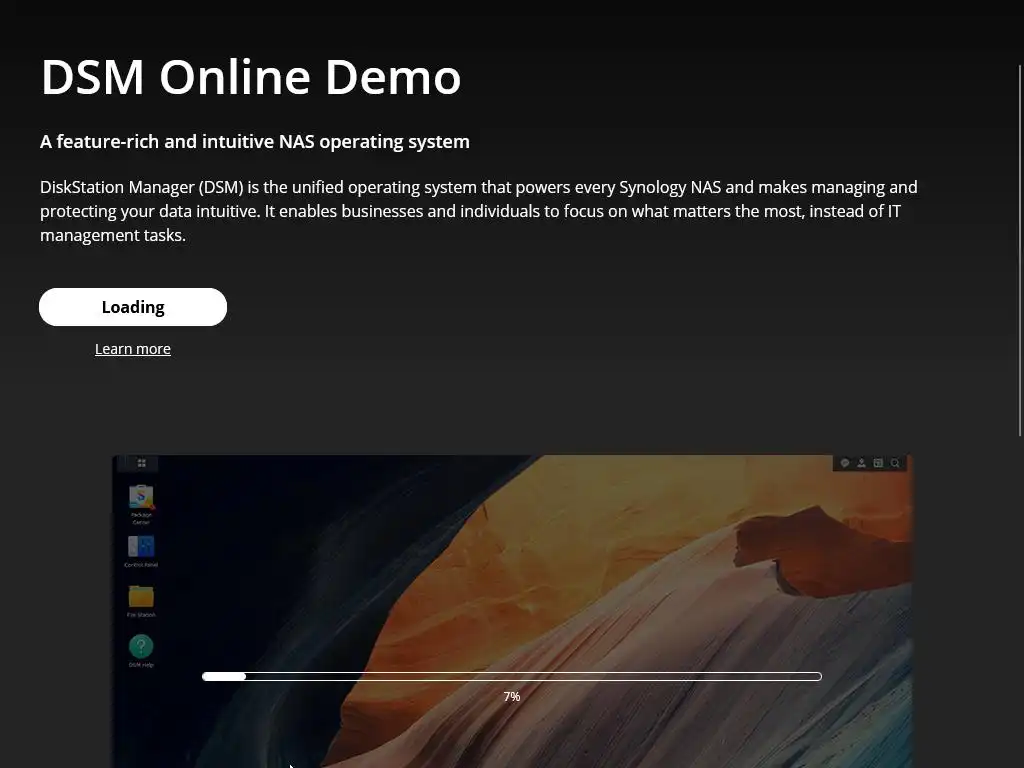
Task: Click the loading progress bar
Action: (x=512, y=677)
